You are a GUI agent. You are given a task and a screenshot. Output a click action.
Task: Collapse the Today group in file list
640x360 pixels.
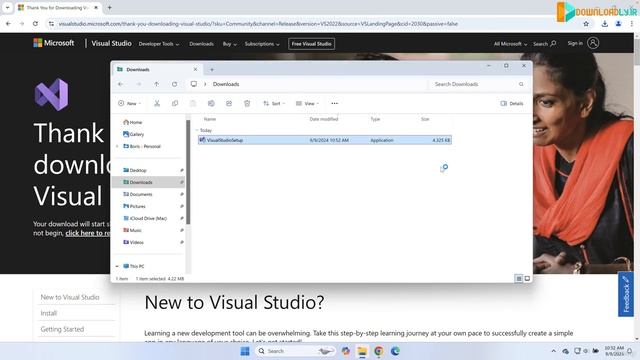[197, 130]
